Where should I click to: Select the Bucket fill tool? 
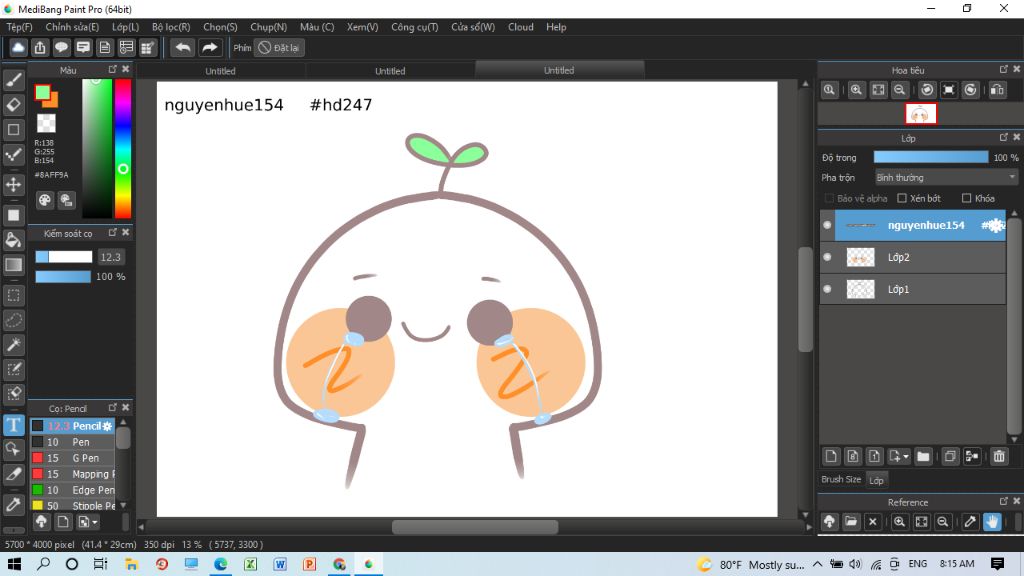pos(14,240)
